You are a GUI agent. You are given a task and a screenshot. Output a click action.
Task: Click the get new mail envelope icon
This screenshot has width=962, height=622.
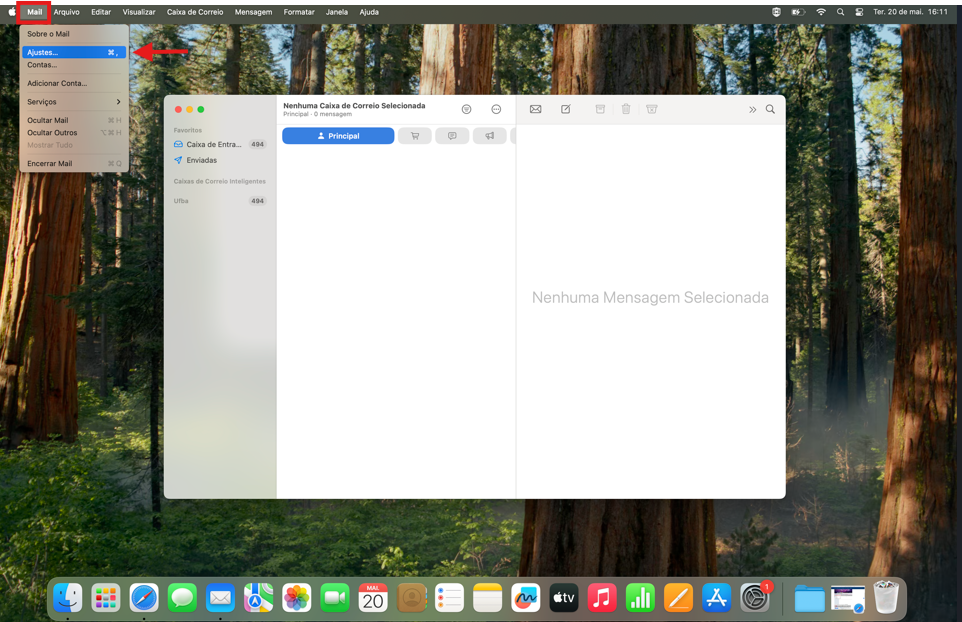(x=536, y=109)
